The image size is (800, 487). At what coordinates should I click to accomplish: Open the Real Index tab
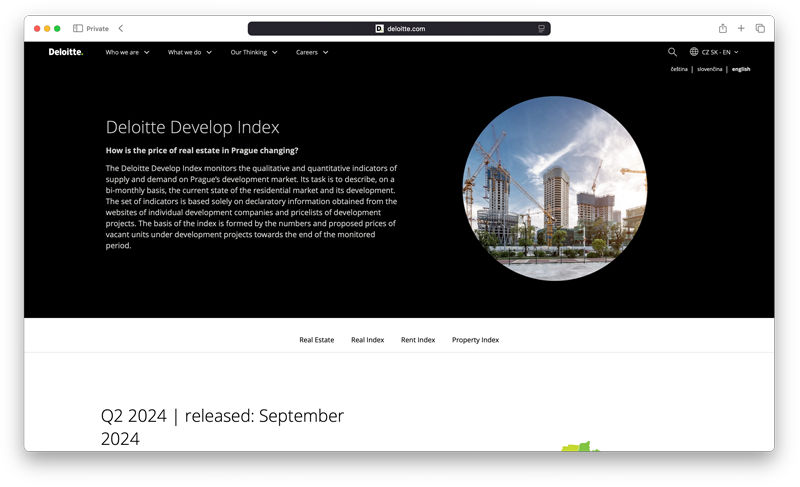coord(367,340)
